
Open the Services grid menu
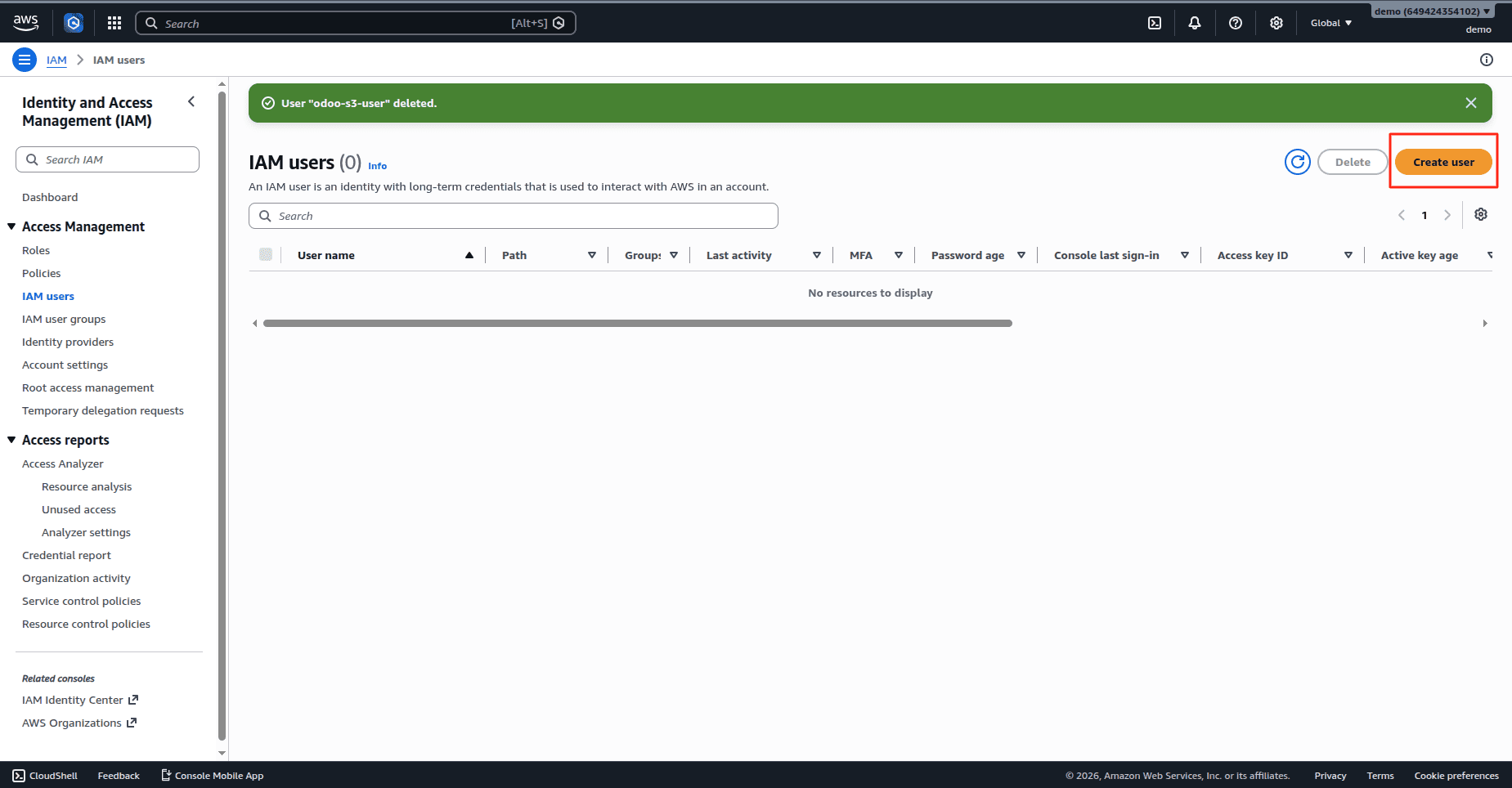114,23
